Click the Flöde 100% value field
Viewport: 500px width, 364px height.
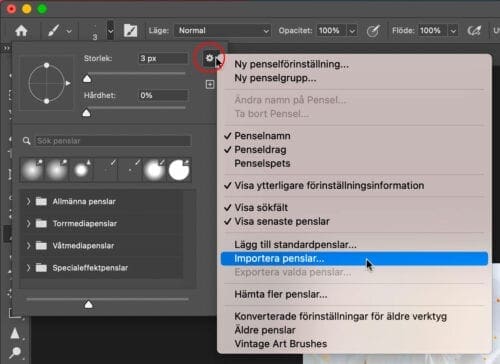pyautogui.click(x=432, y=31)
